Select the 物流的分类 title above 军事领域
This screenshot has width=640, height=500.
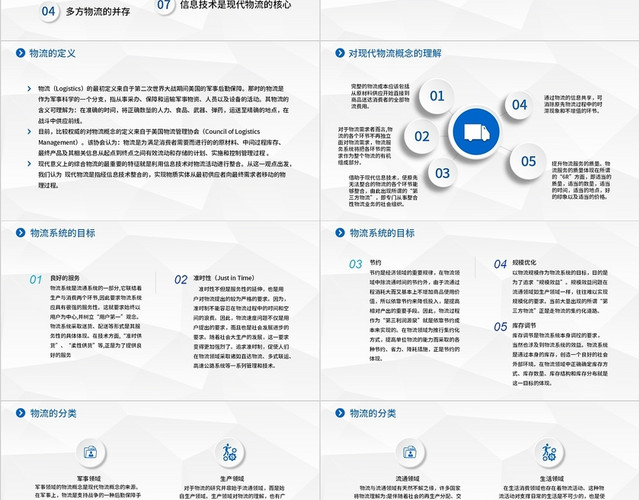[53, 413]
